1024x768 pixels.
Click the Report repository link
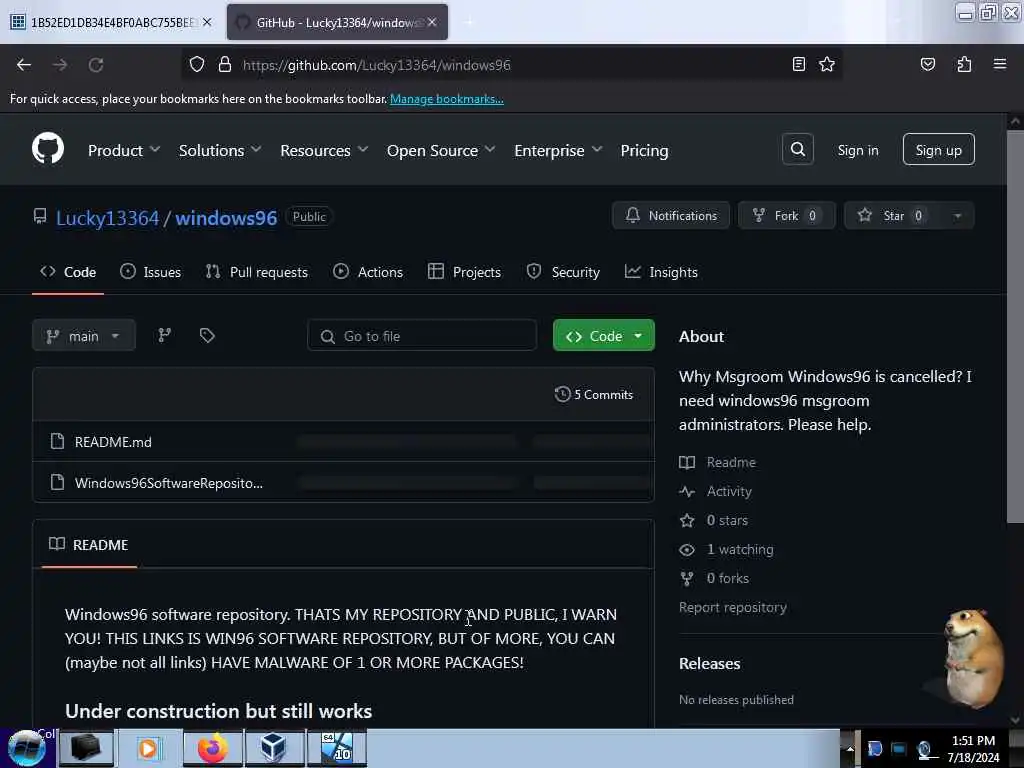coord(733,607)
